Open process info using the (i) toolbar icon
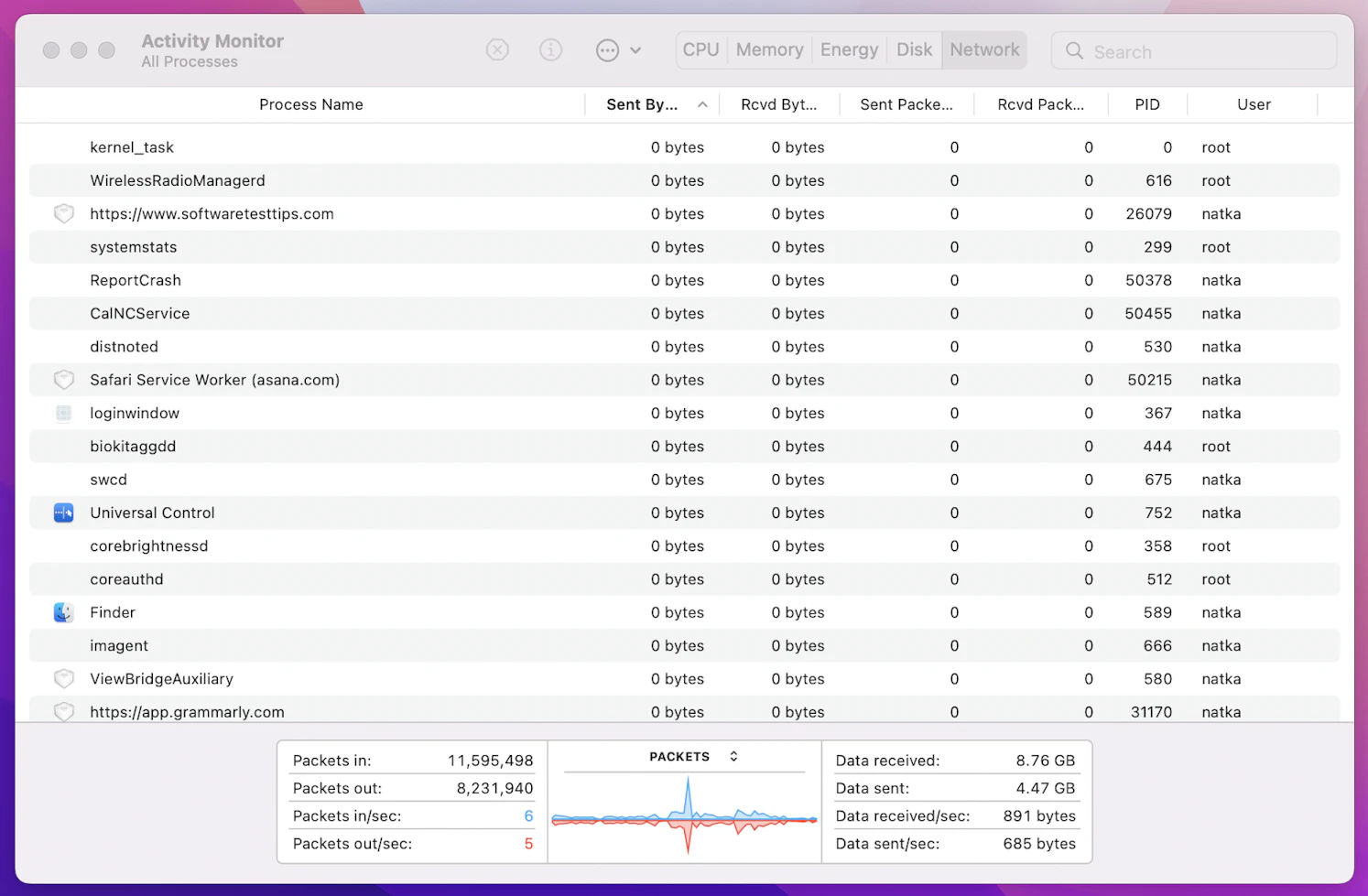Image resolution: width=1368 pixels, height=896 pixels. click(550, 50)
